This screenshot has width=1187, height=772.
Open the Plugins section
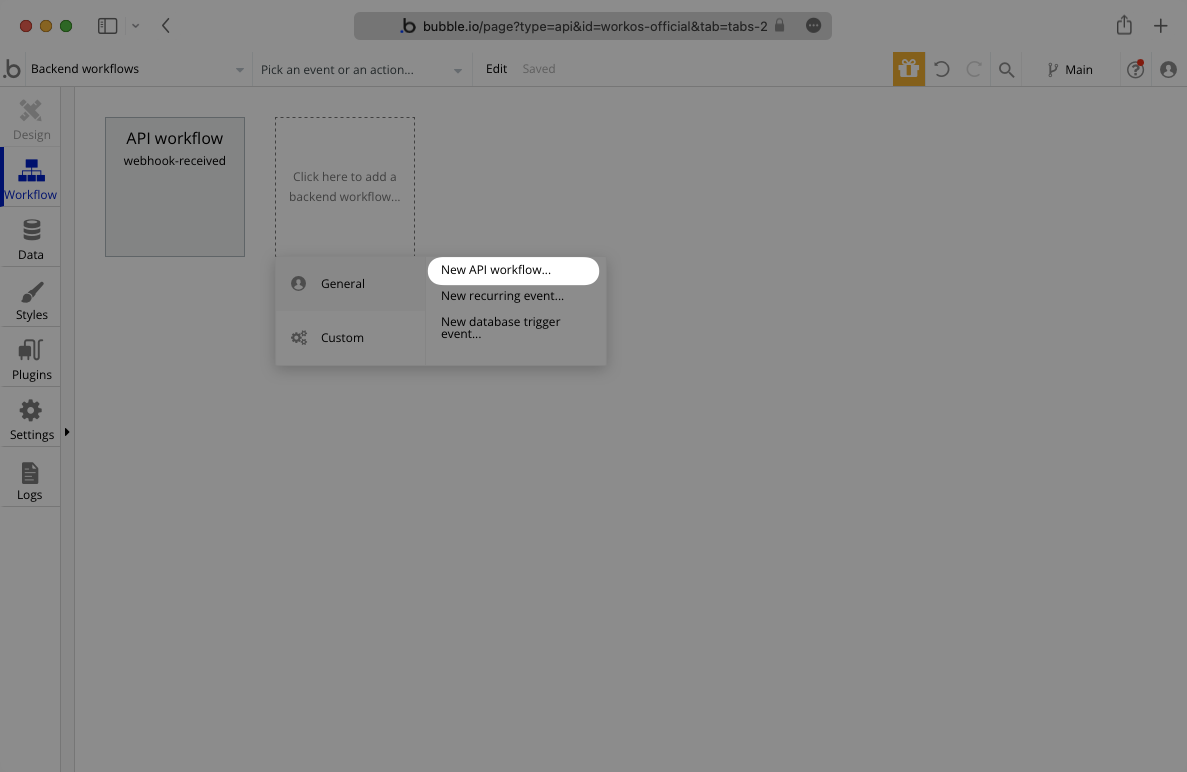tap(31, 357)
